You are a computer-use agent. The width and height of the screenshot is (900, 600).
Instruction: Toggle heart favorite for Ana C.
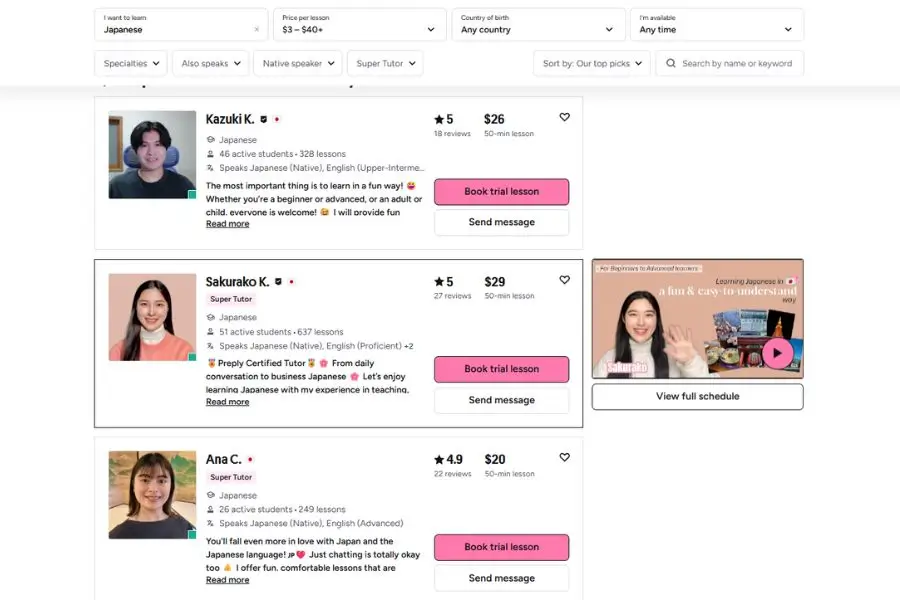pos(565,458)
